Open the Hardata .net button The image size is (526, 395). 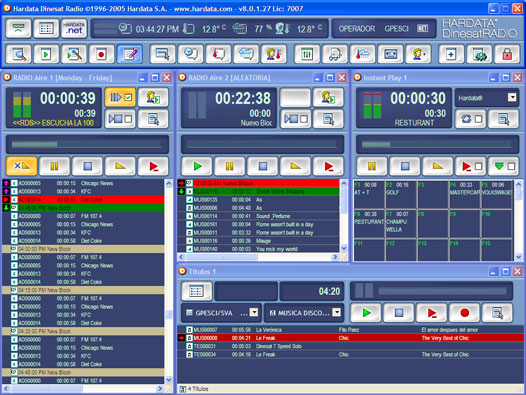[x=74, y=29]
